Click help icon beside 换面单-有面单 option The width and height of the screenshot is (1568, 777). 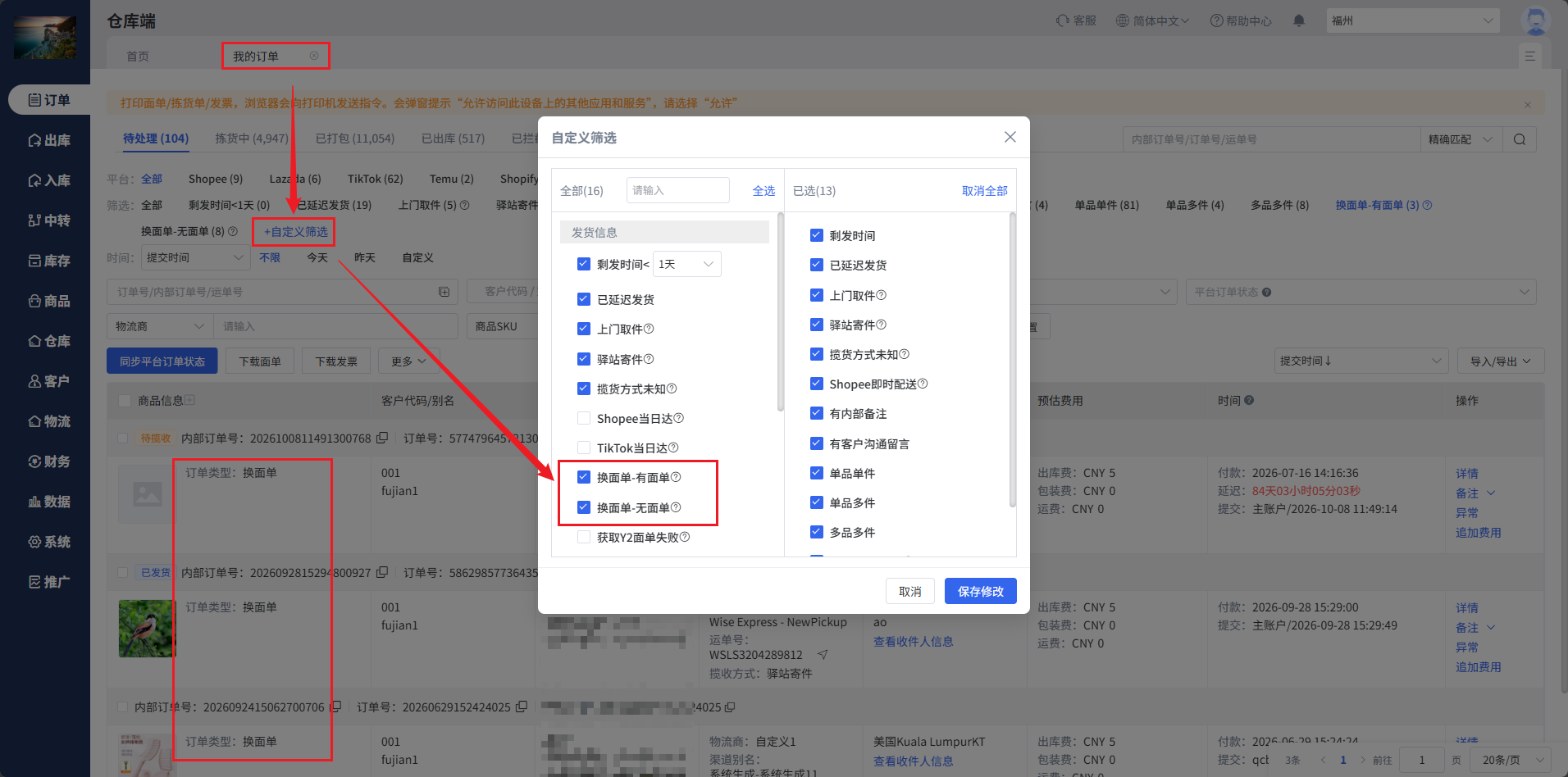tap(676, 477)
